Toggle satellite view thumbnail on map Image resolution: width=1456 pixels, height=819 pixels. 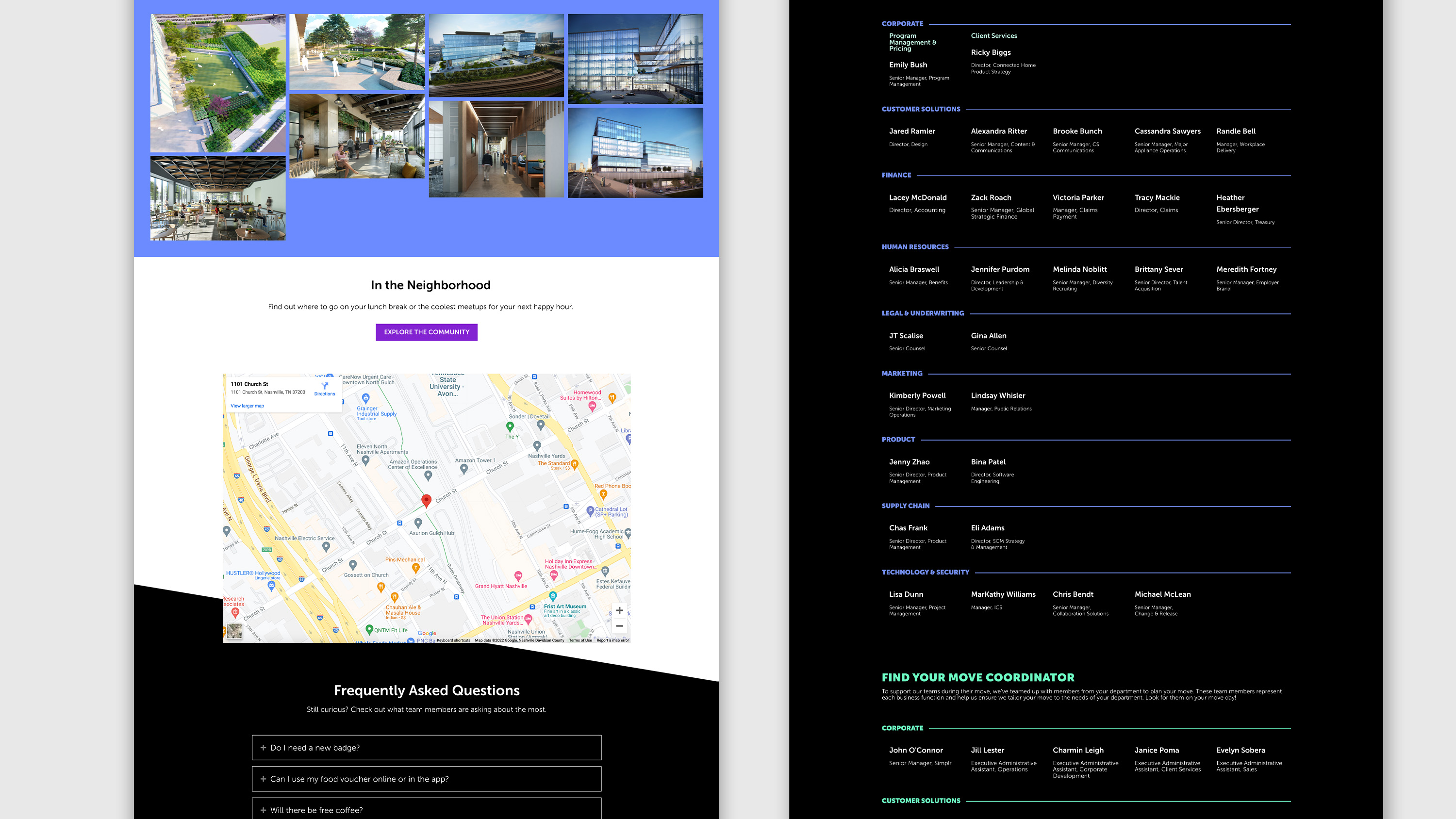point(234,631)
